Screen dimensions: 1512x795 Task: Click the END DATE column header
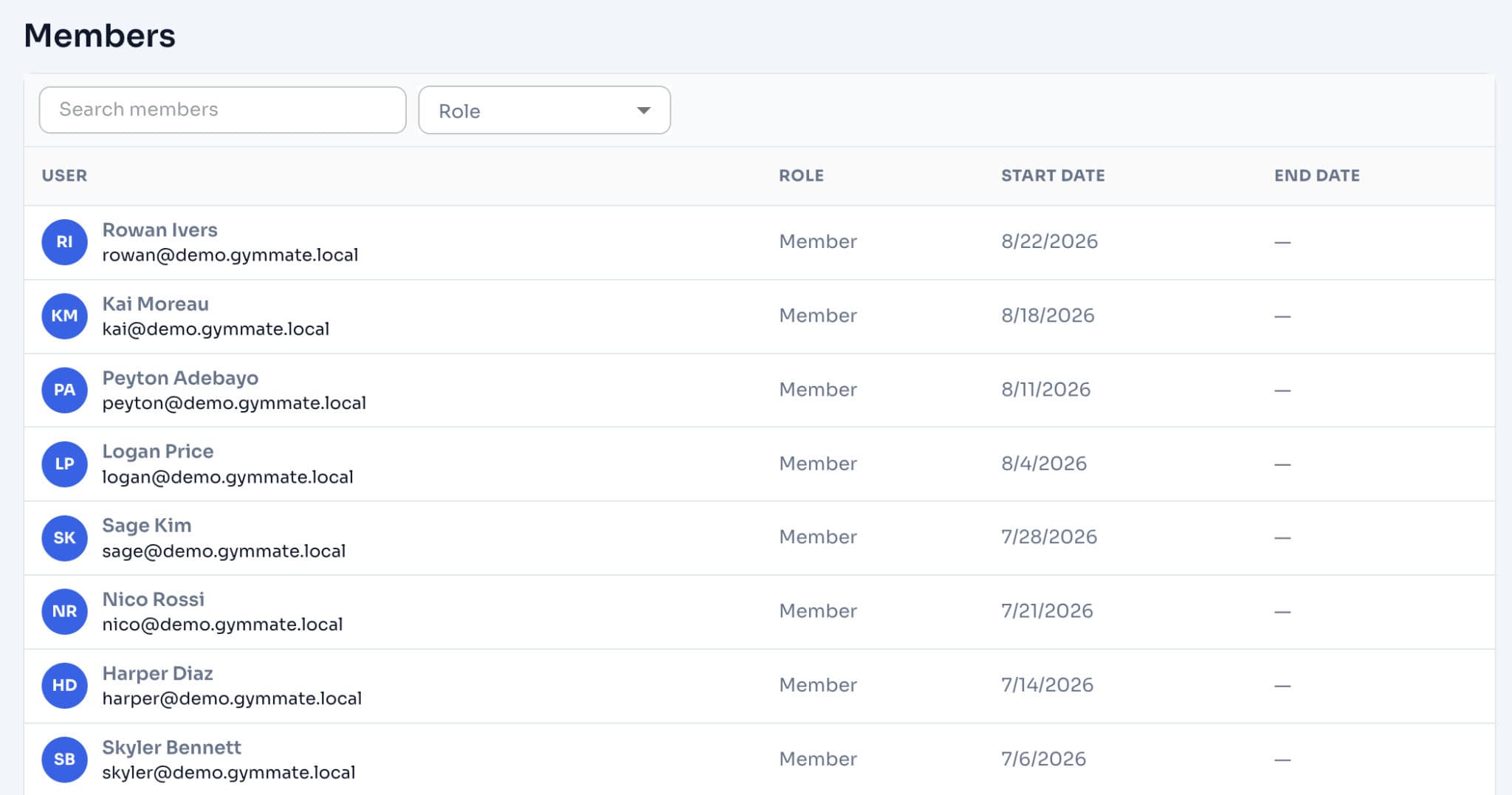(1316, 176)
